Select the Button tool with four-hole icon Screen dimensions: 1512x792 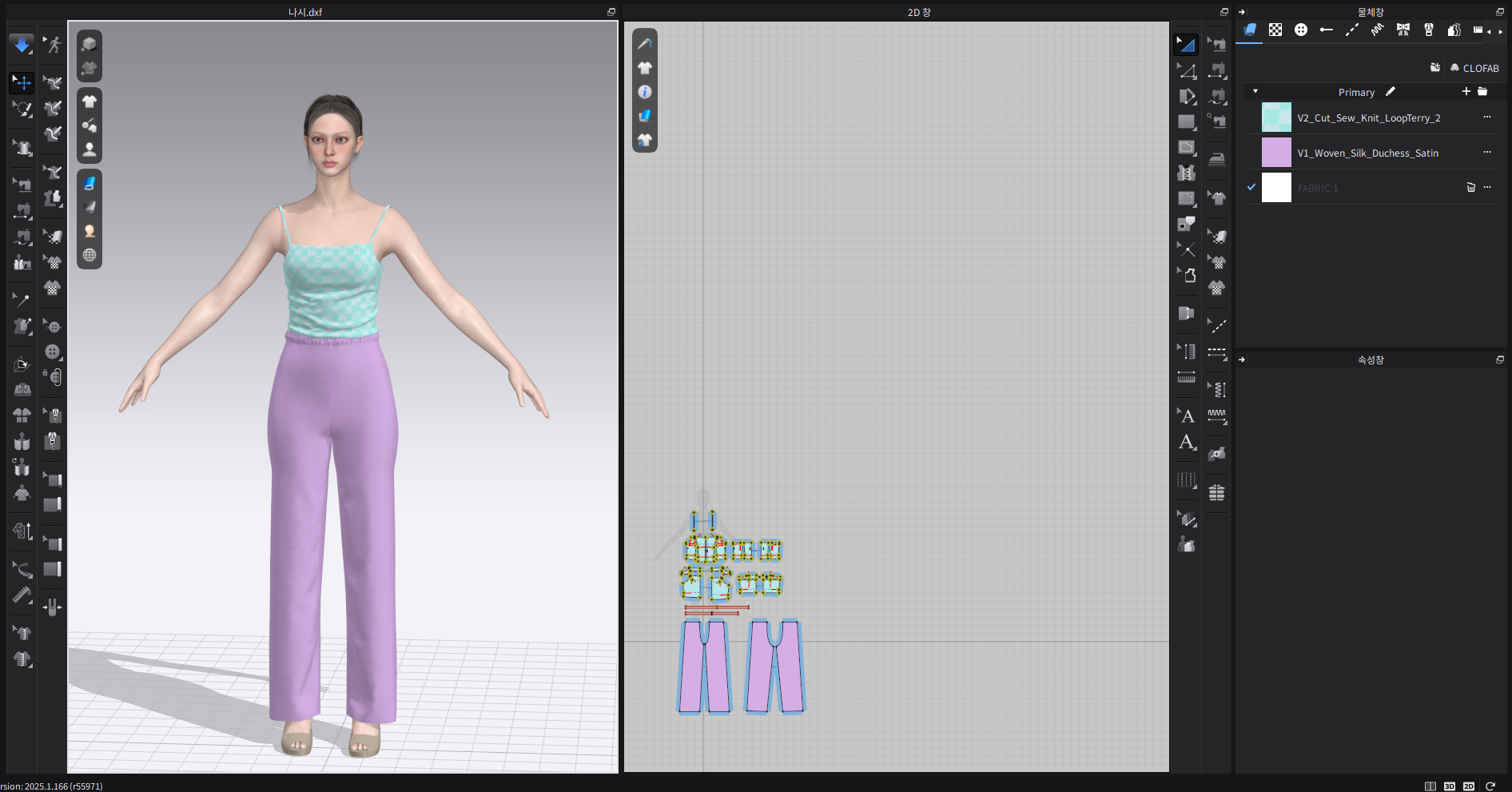(53, 352)
